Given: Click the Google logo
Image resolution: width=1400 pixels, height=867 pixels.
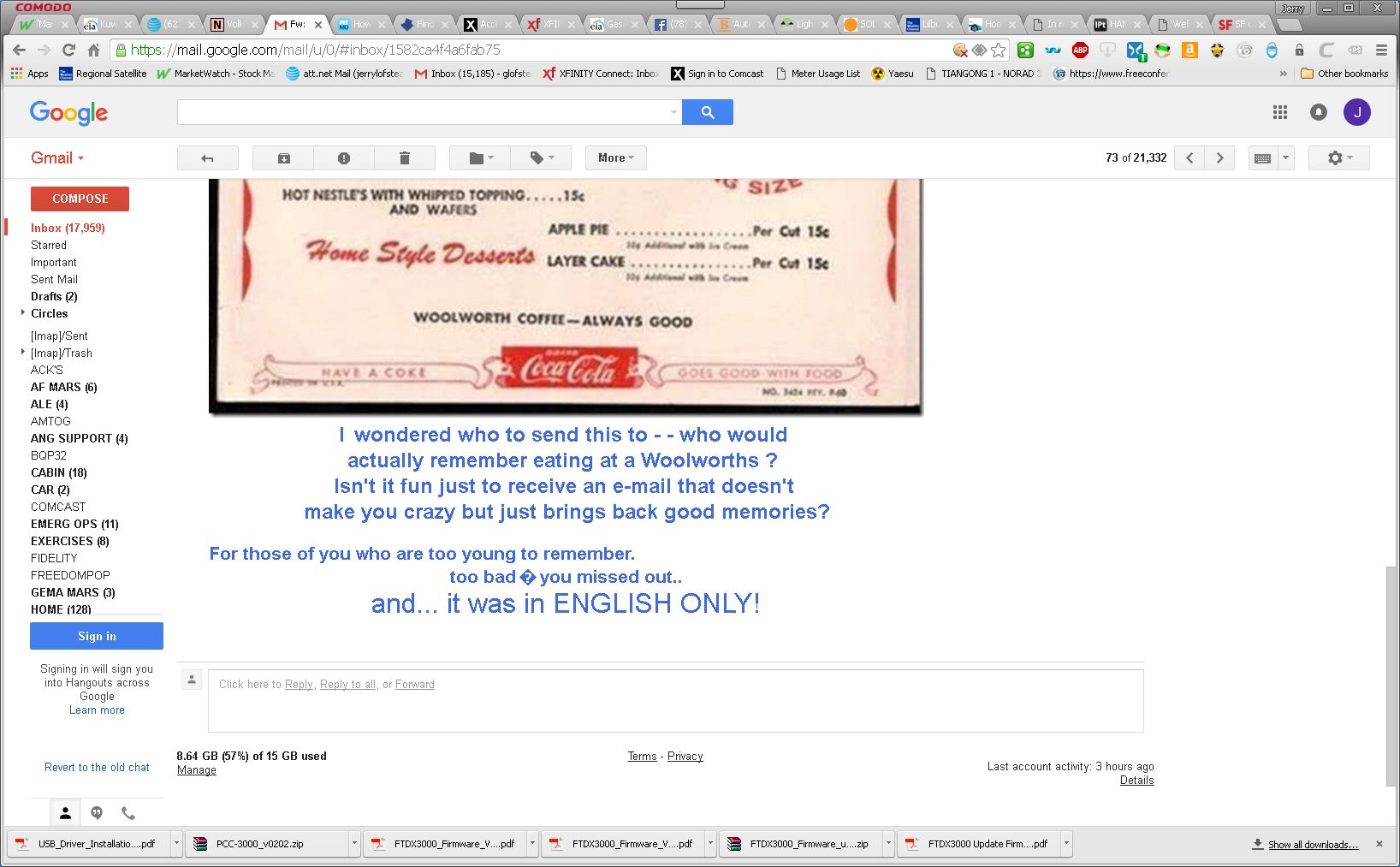Looking at the screenshot, I should [x=68, y=113].
